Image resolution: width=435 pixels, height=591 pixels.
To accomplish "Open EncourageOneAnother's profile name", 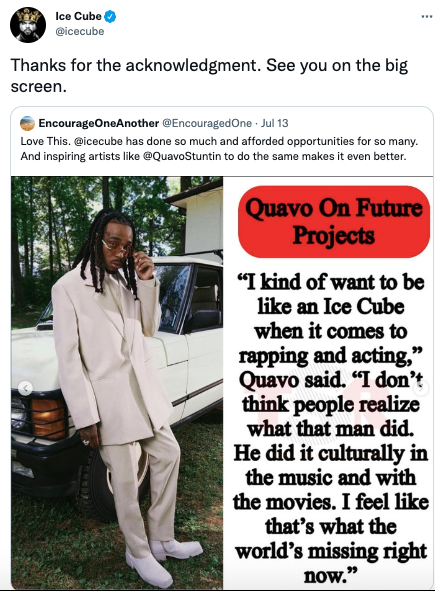I will click(99, 123).
